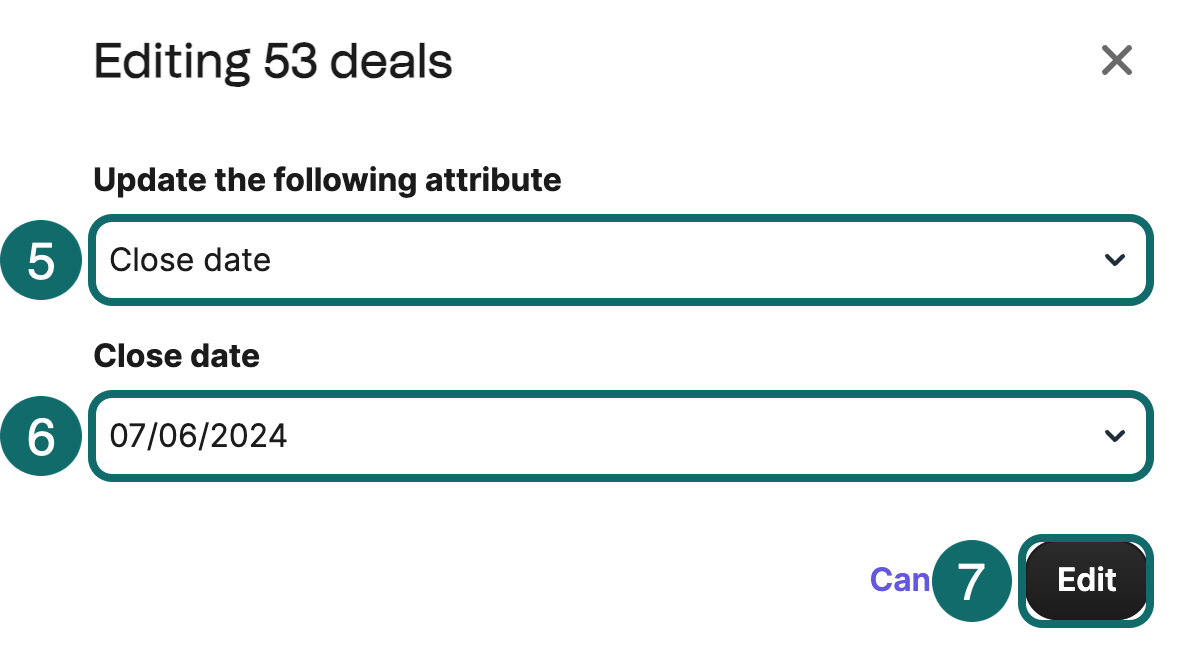The height and width of the screenshot is (652, 1198).
Task: Click the Update the following attribute label
Action: (x=327, y=180)
